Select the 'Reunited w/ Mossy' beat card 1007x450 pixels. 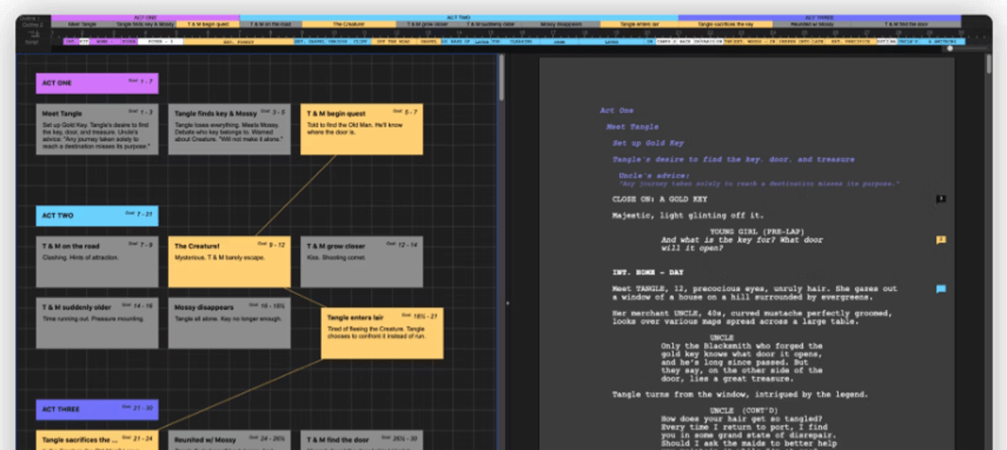(229, 440)
